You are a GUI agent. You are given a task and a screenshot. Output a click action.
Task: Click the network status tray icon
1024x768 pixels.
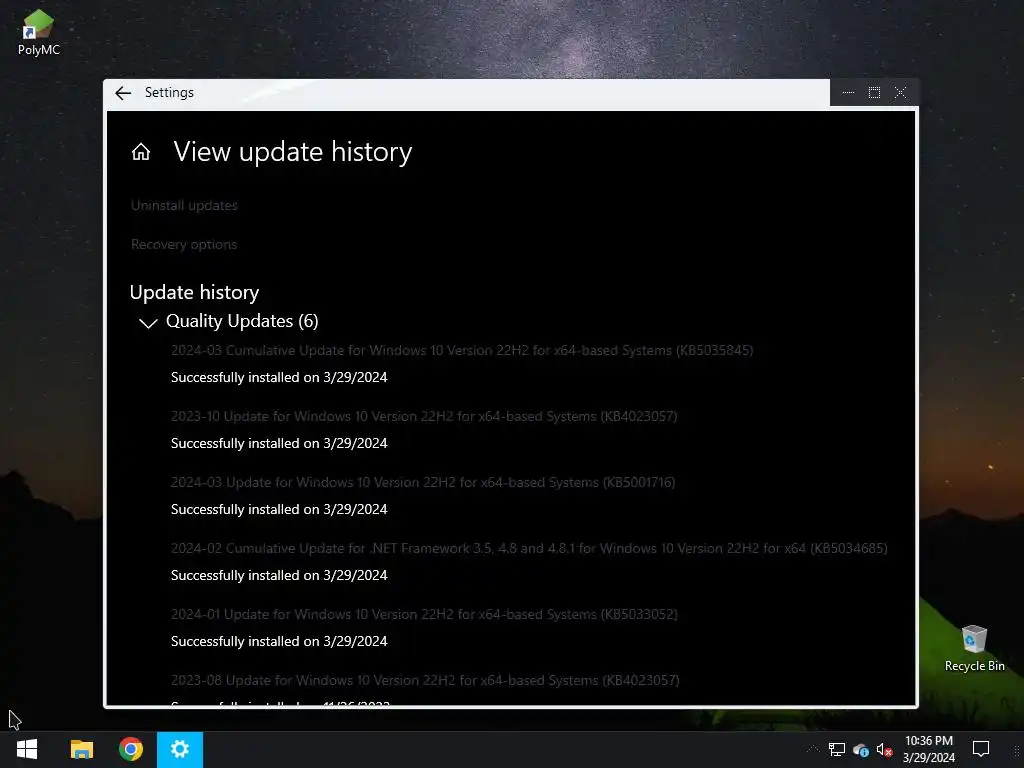pos(837,750)
